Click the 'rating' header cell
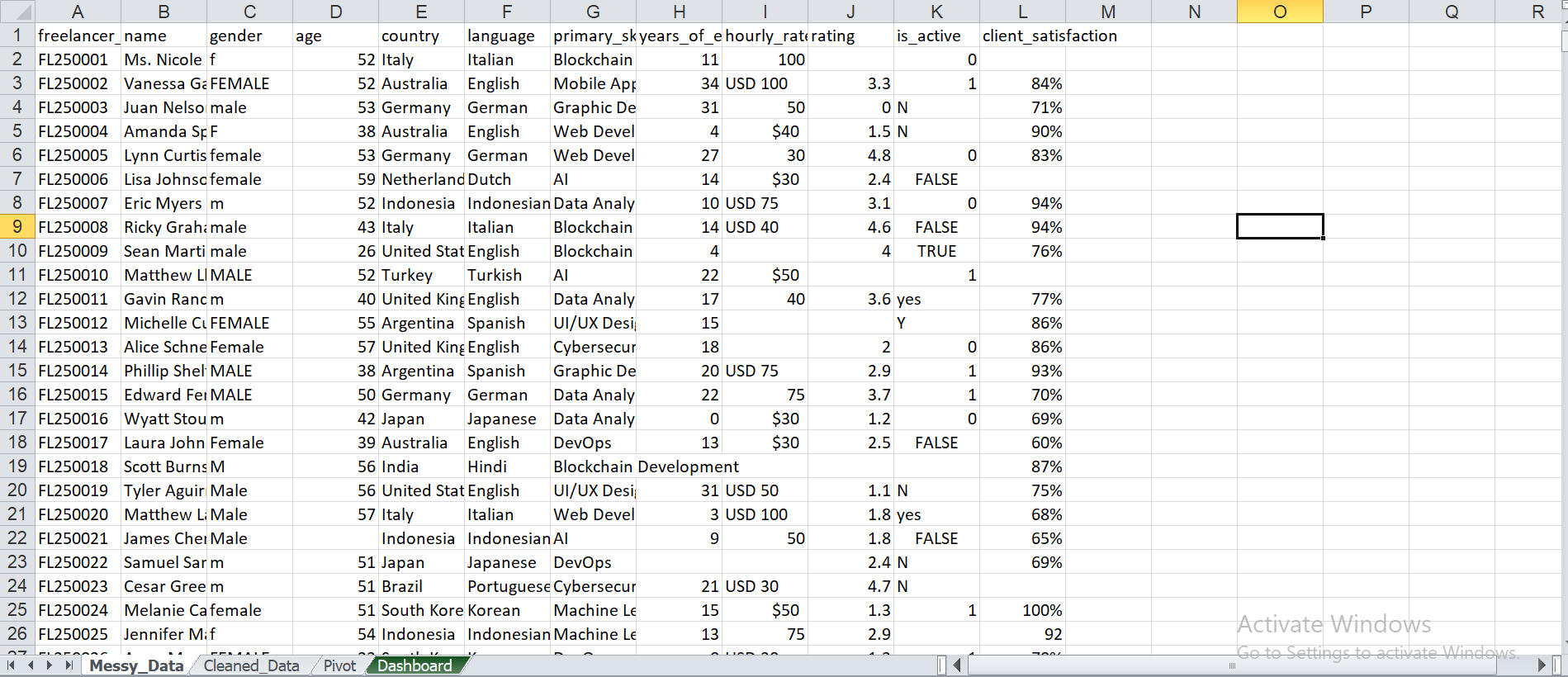This screenshot has width=1568, height=677. pyautogui.click(x=850, y=36)
